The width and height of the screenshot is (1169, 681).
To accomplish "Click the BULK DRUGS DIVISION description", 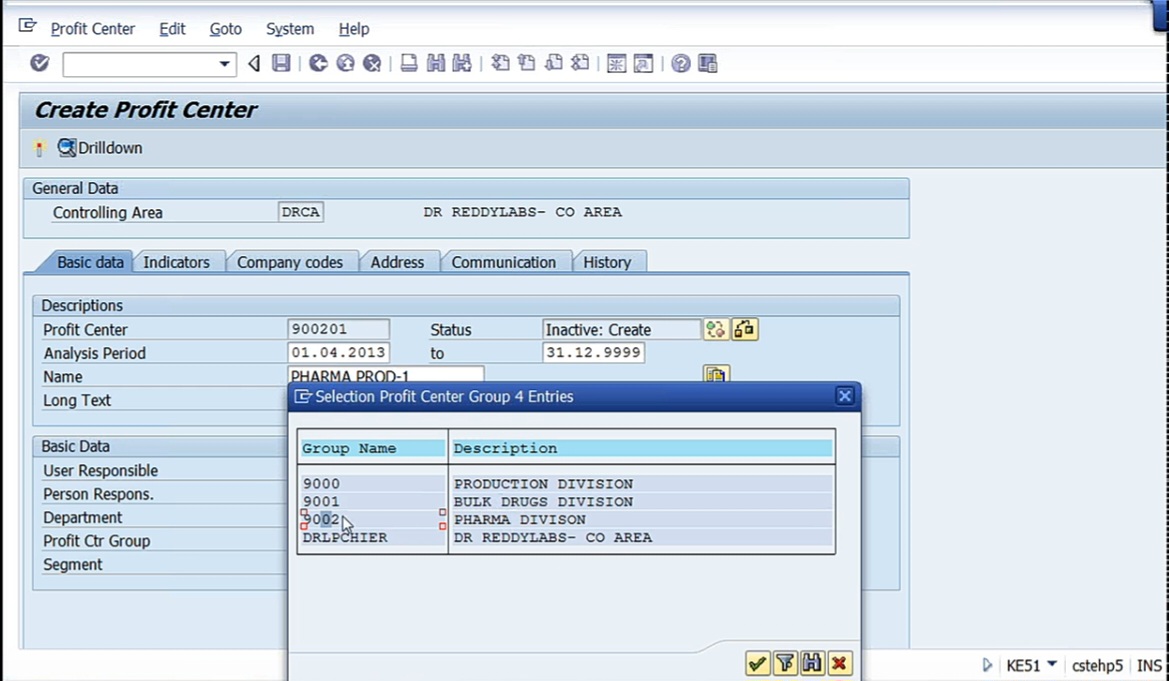I will tap(543, 502).
